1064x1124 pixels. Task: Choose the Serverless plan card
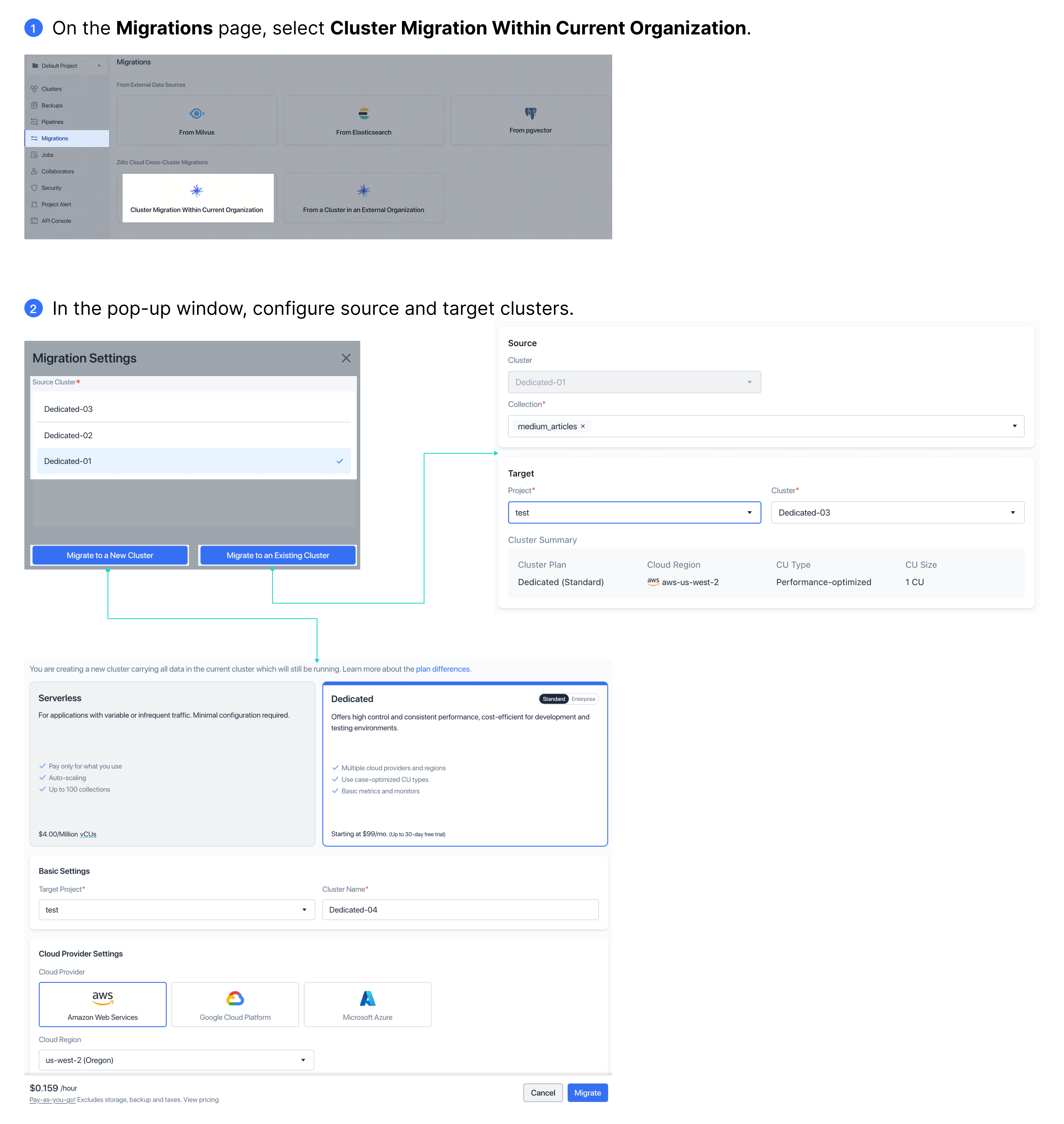(x=172, y=764)
